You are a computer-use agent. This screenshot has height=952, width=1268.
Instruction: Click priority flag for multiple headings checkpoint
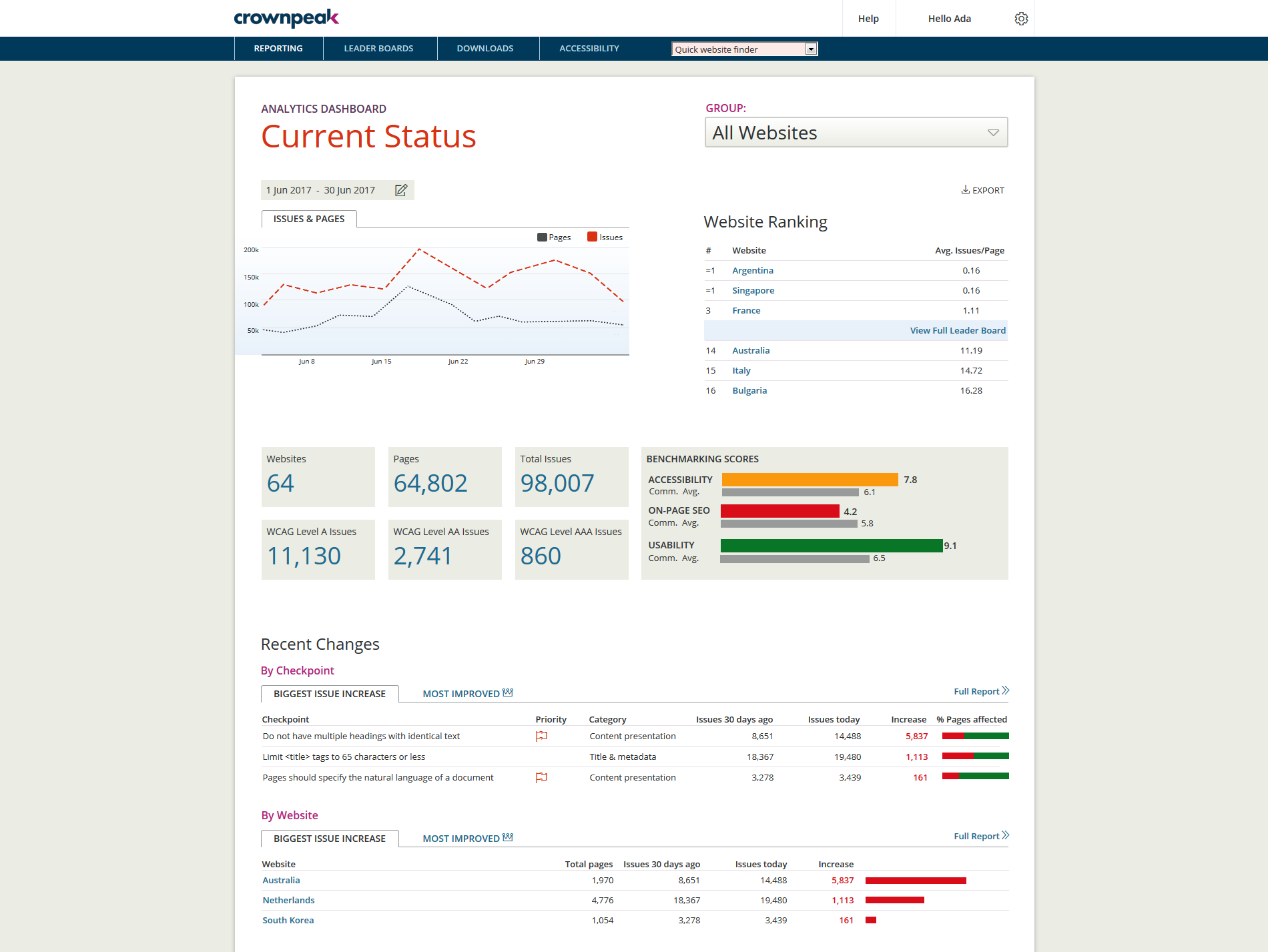[x=541, y=737]
